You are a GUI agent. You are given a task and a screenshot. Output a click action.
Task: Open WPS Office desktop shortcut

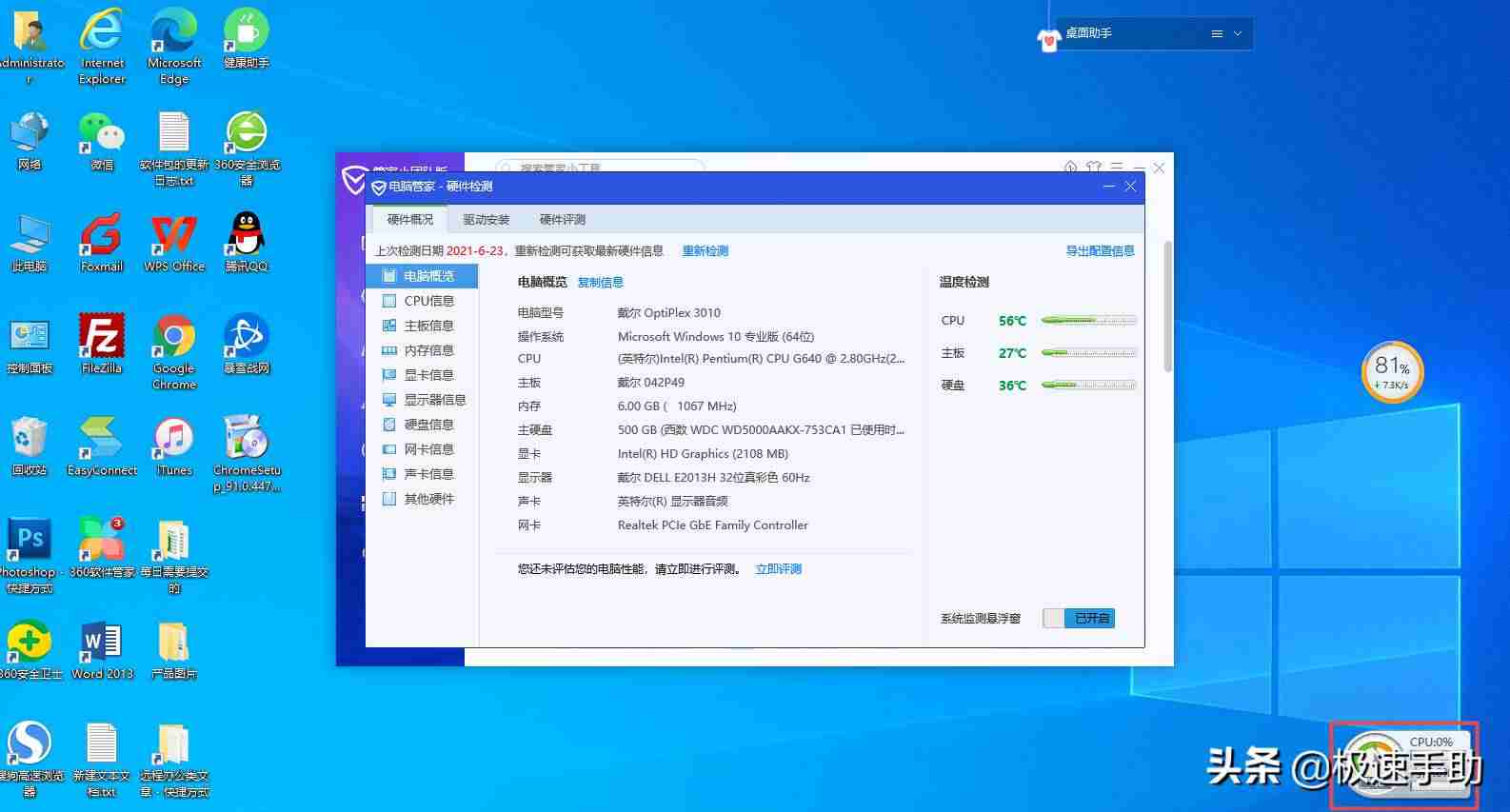(174, 244)
